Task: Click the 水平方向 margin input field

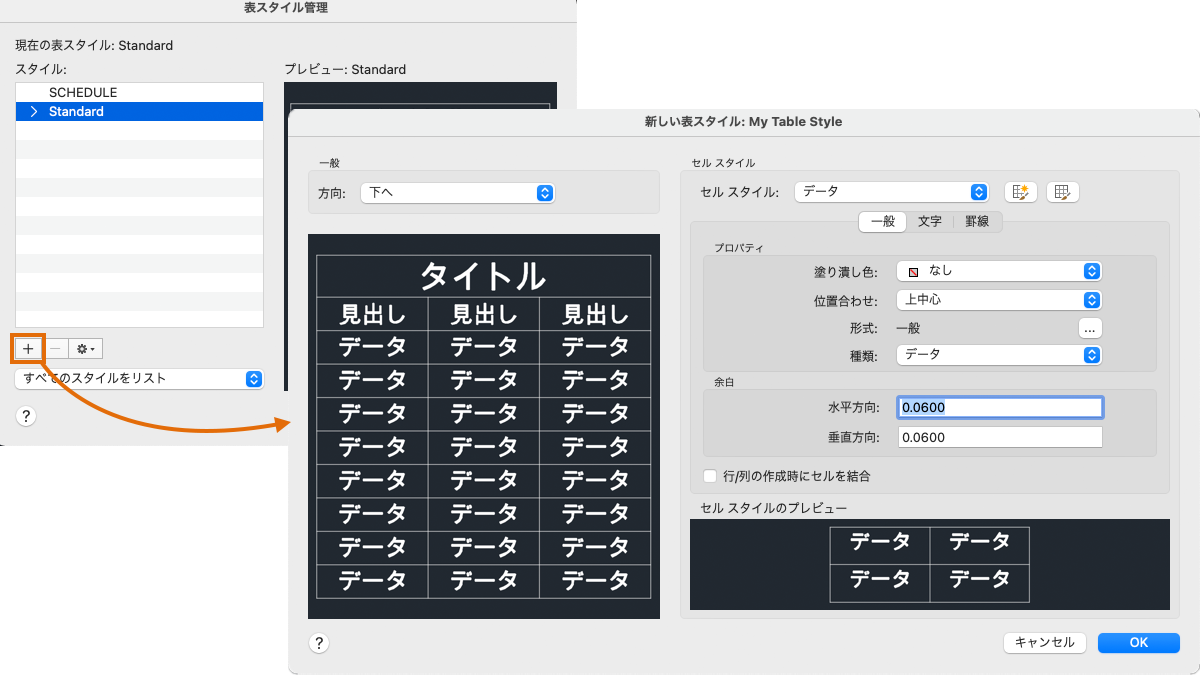Action: point(1000,407)
